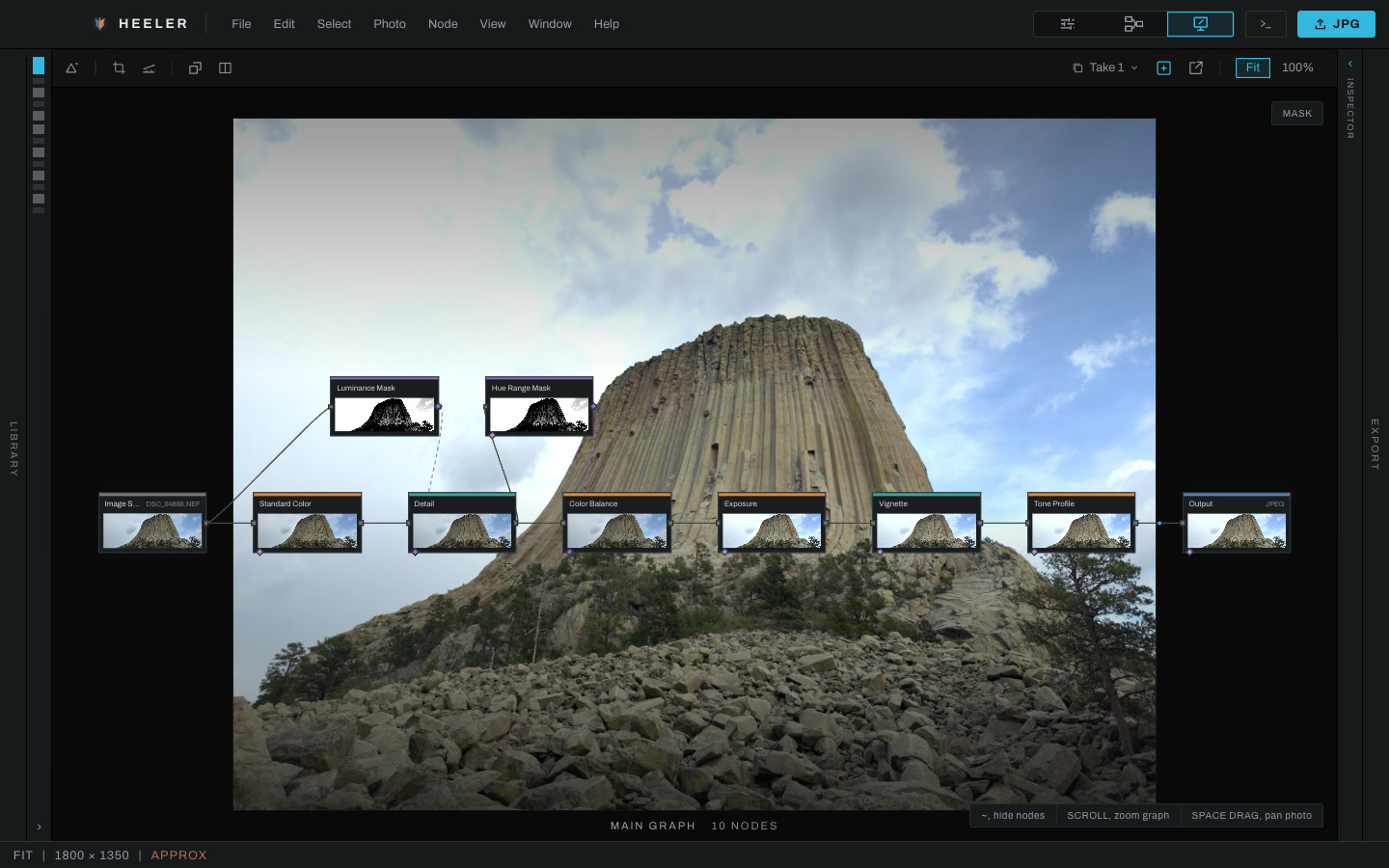Select the Image Source node DSC_04886.NEF
Viewport: 1389px width, 868px height.
(x=152, y=523)
